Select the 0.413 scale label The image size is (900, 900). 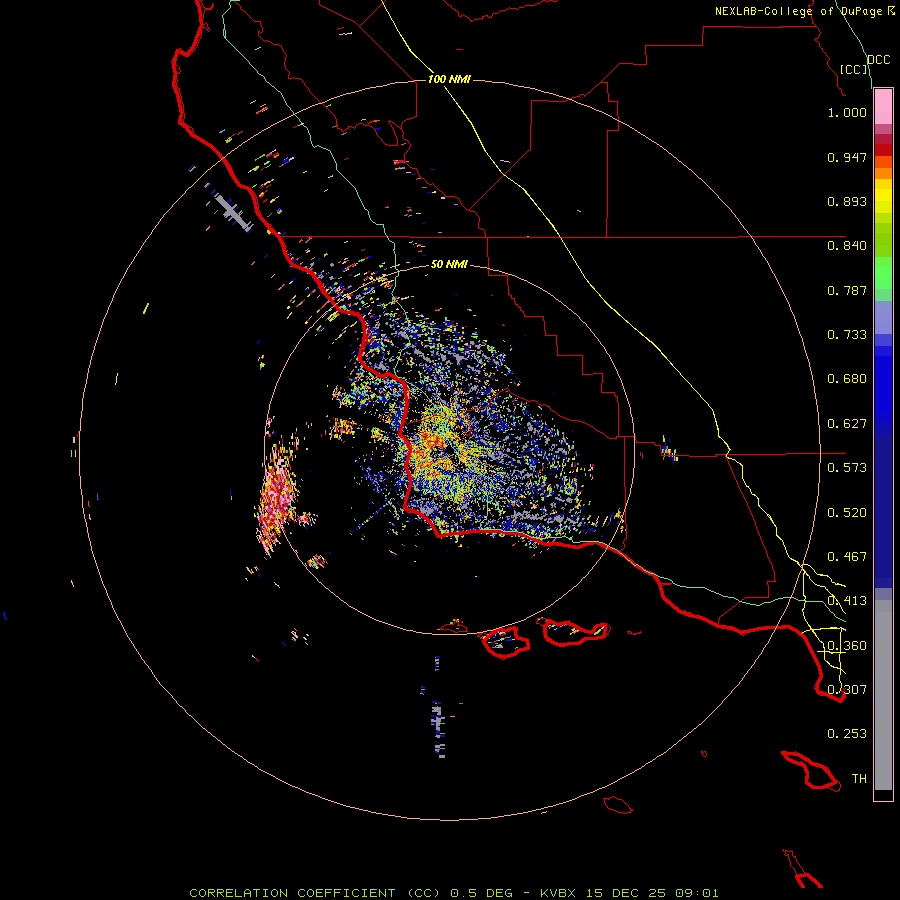point(847,601)
